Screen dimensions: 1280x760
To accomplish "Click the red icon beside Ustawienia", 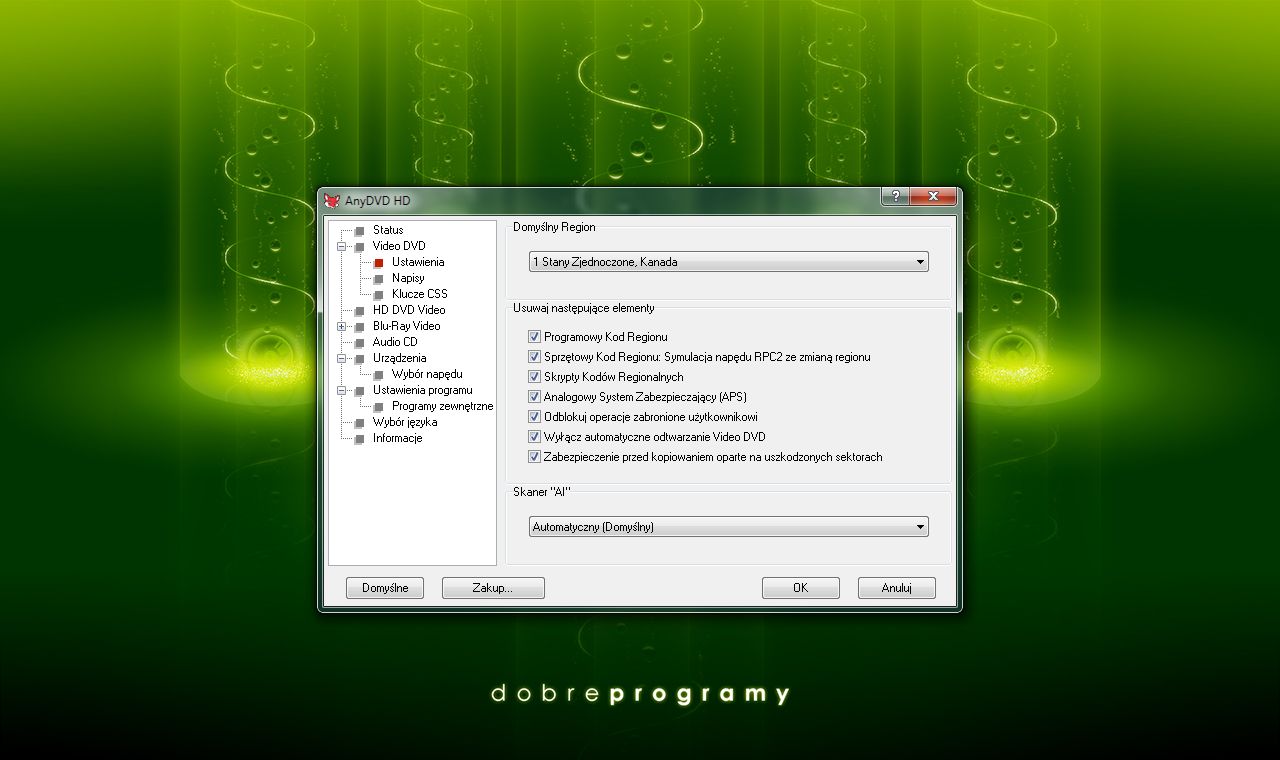I will click(x=379, y=263).
